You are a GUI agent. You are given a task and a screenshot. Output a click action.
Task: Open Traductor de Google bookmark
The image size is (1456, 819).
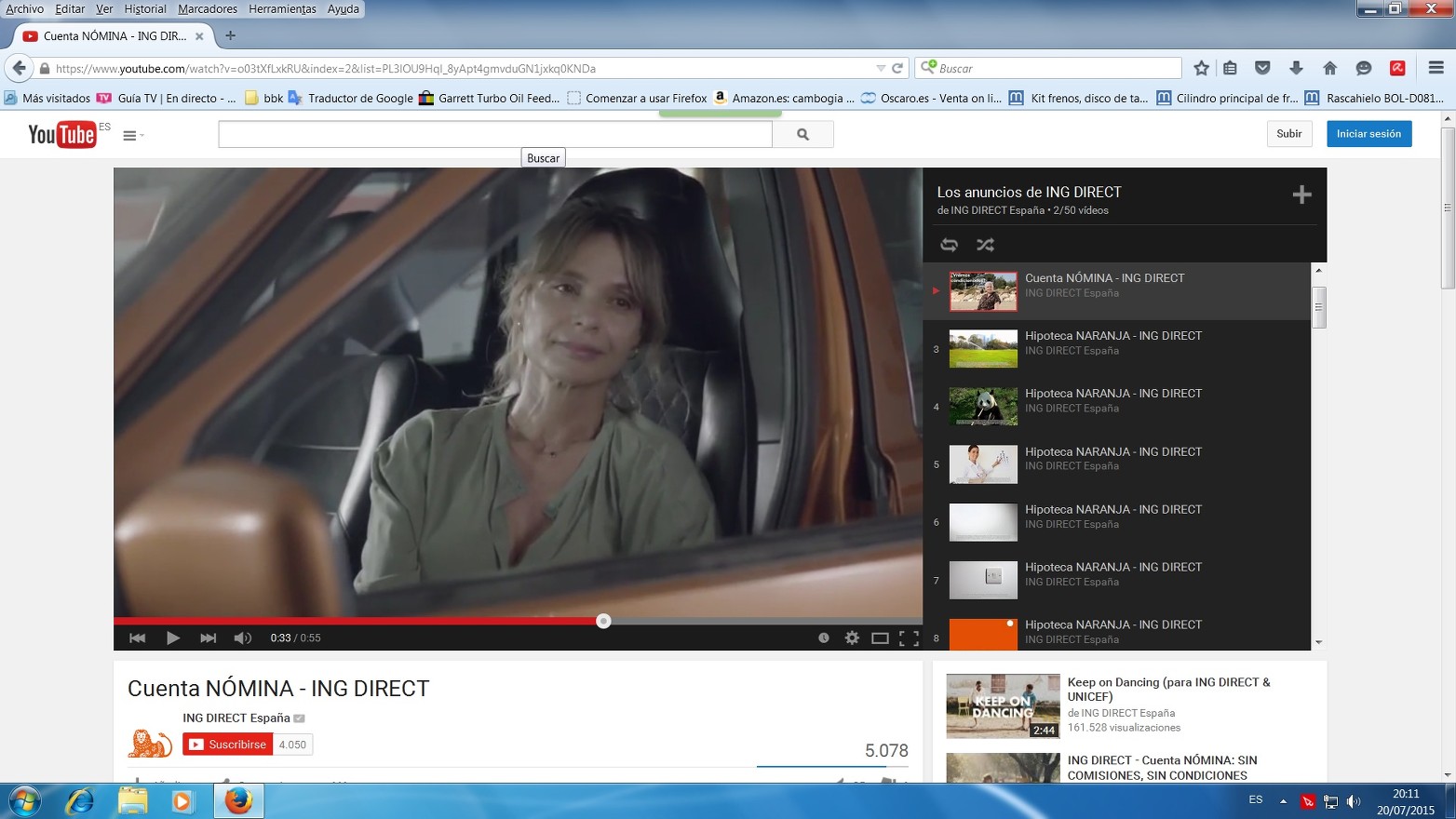tap(351, 98)
